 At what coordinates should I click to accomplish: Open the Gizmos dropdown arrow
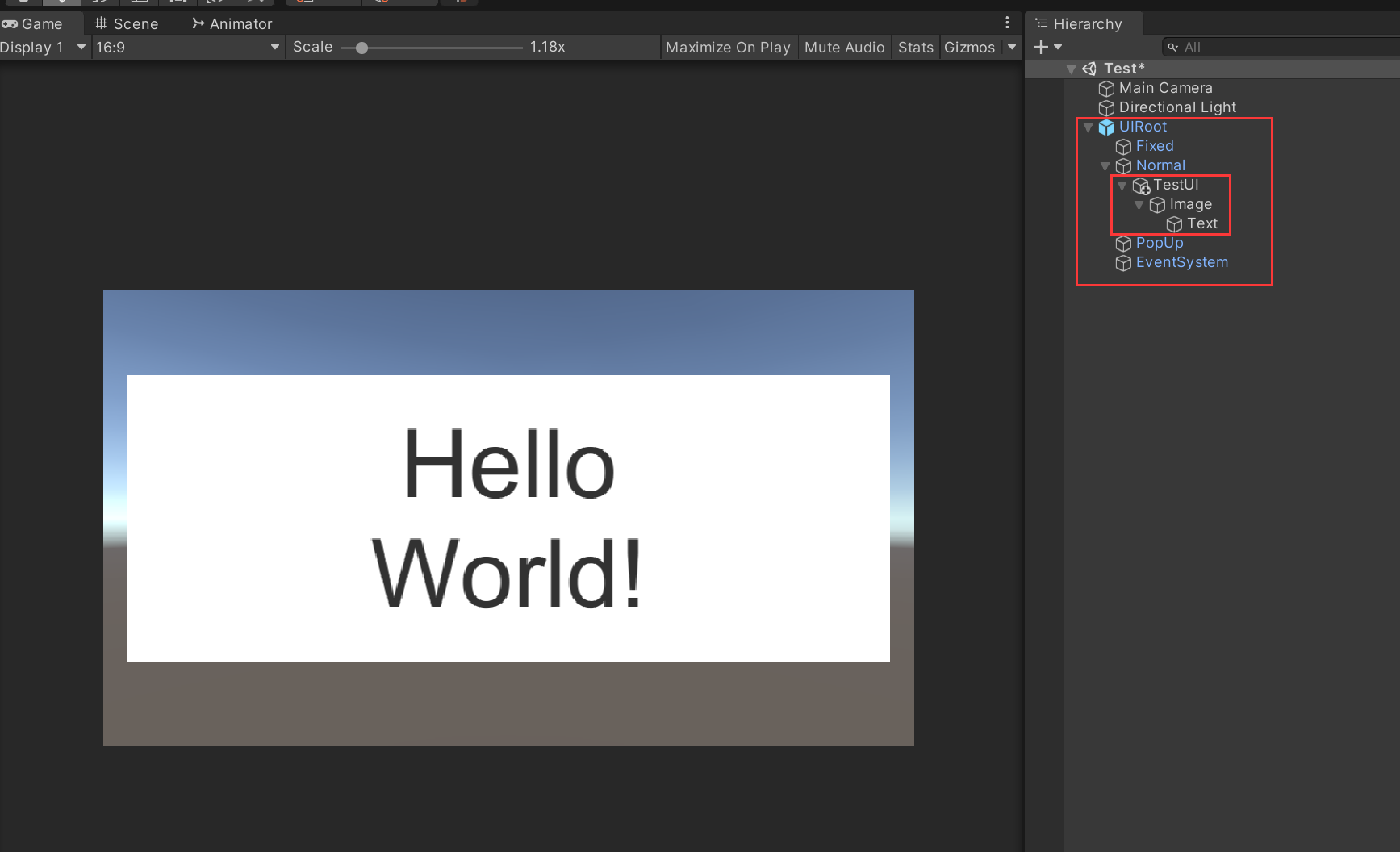pos(1012,48)
